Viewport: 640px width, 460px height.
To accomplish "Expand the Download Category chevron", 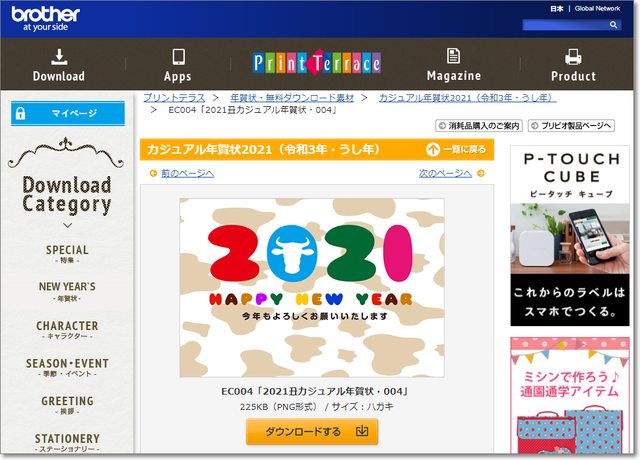I will point(67,225).
